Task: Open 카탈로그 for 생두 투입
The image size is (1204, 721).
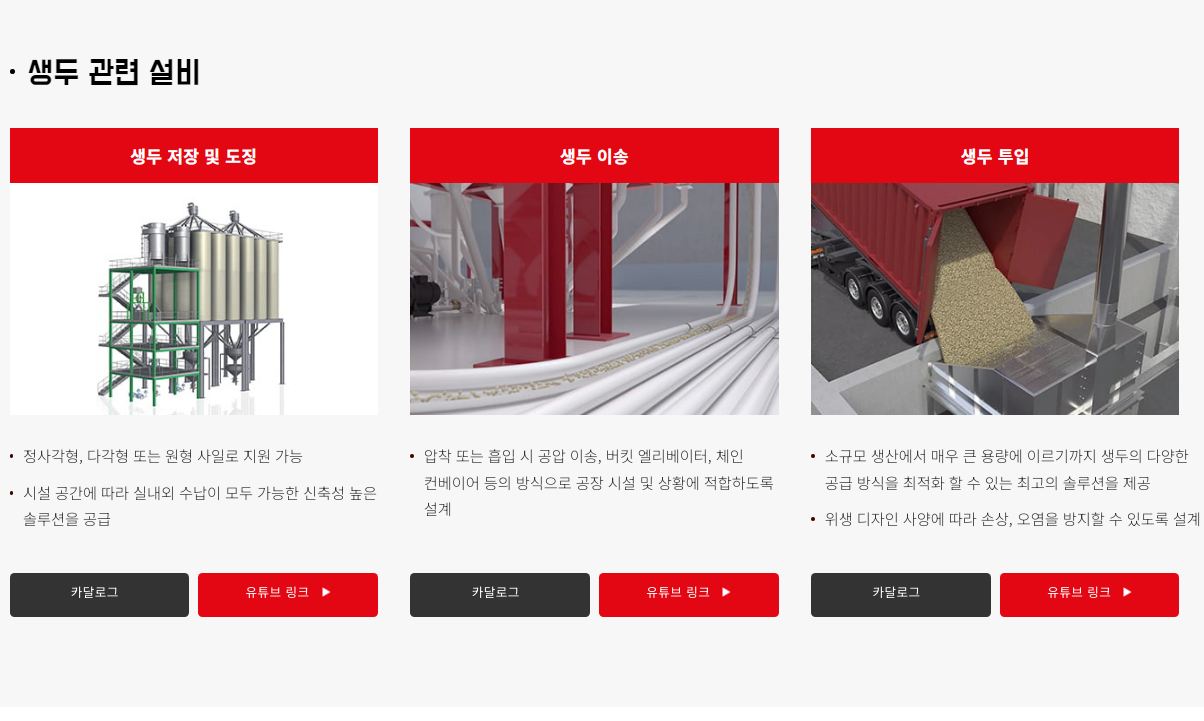Action: pos(901,595)
